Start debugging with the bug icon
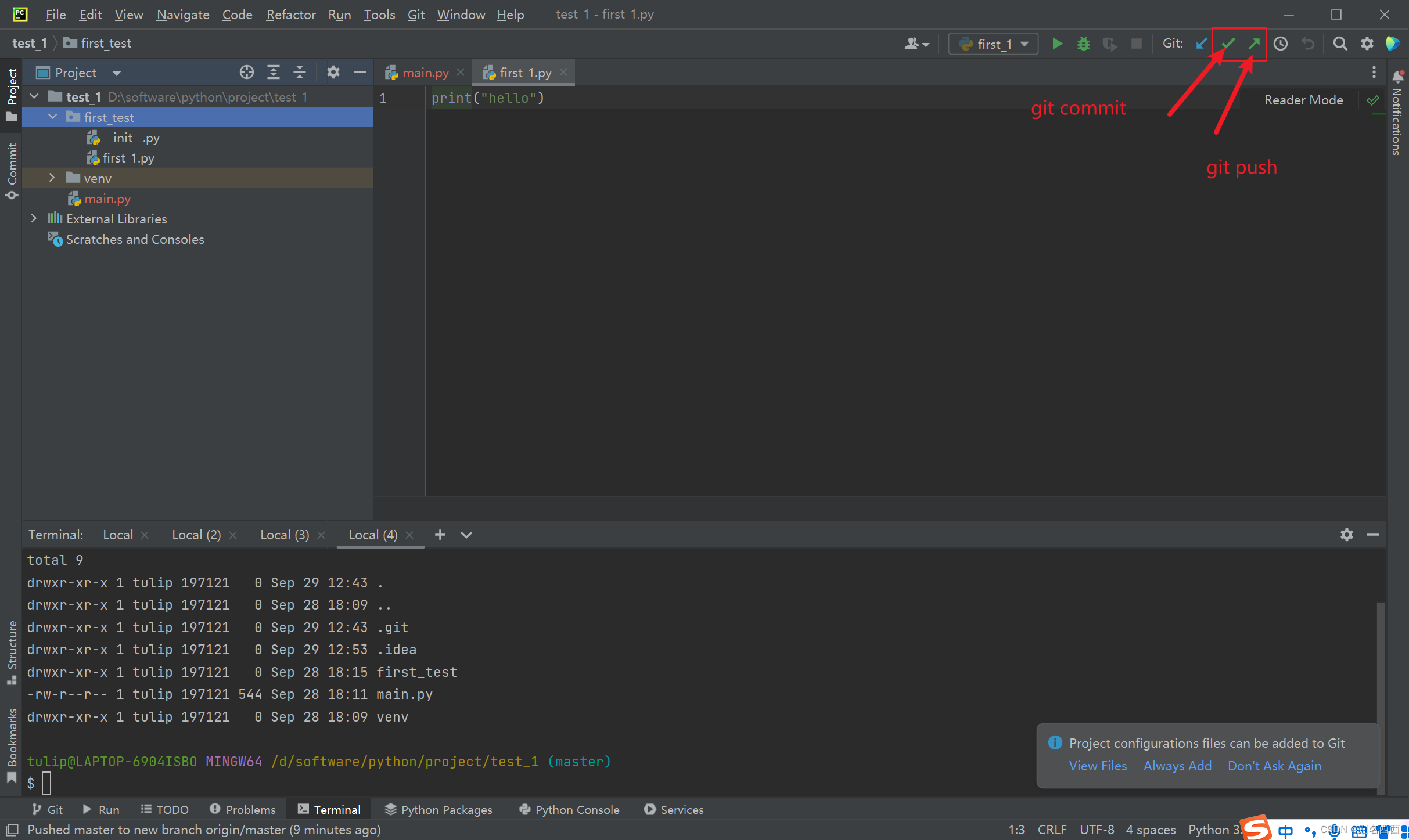Image resolution: width=1409 pixels, height=840 pixels. pyautogui.click(x=1083, y=44)
